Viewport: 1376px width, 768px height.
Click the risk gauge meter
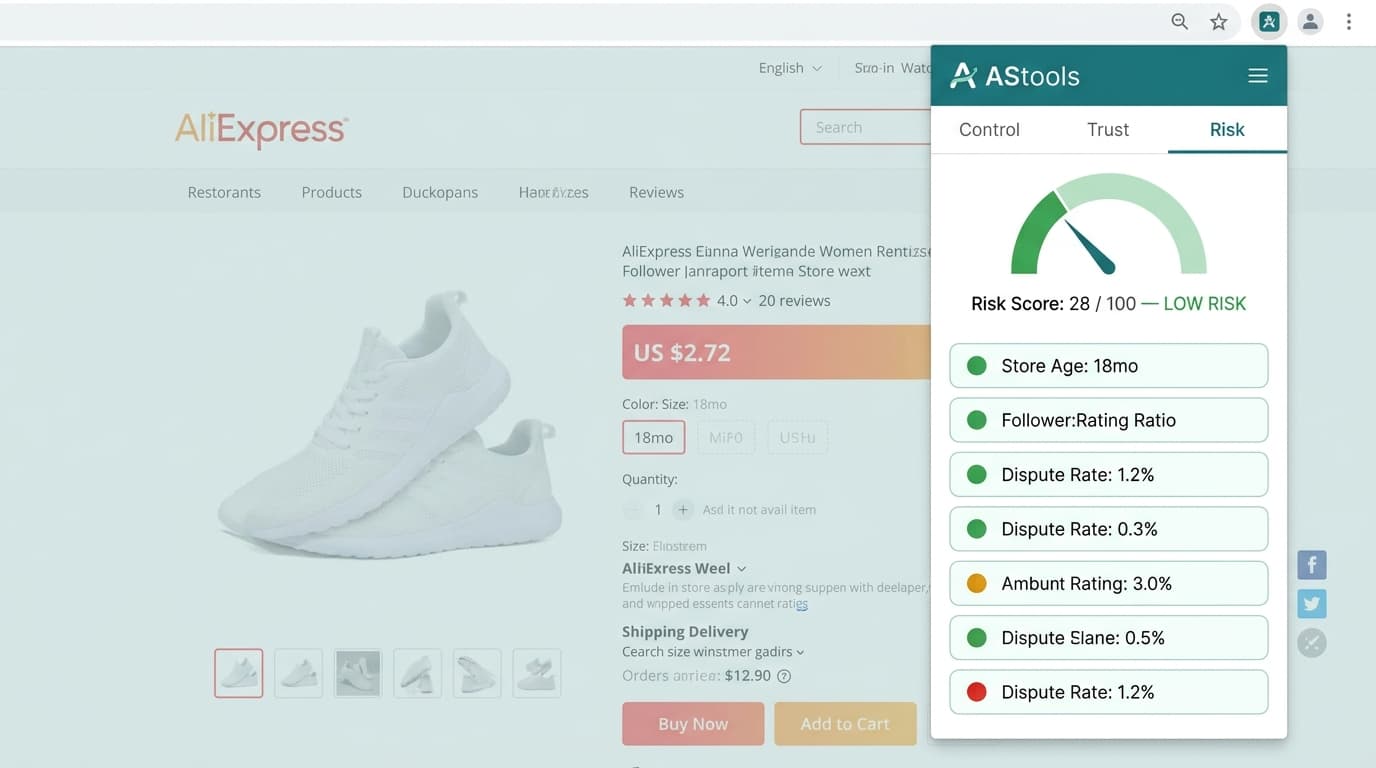1109,224
